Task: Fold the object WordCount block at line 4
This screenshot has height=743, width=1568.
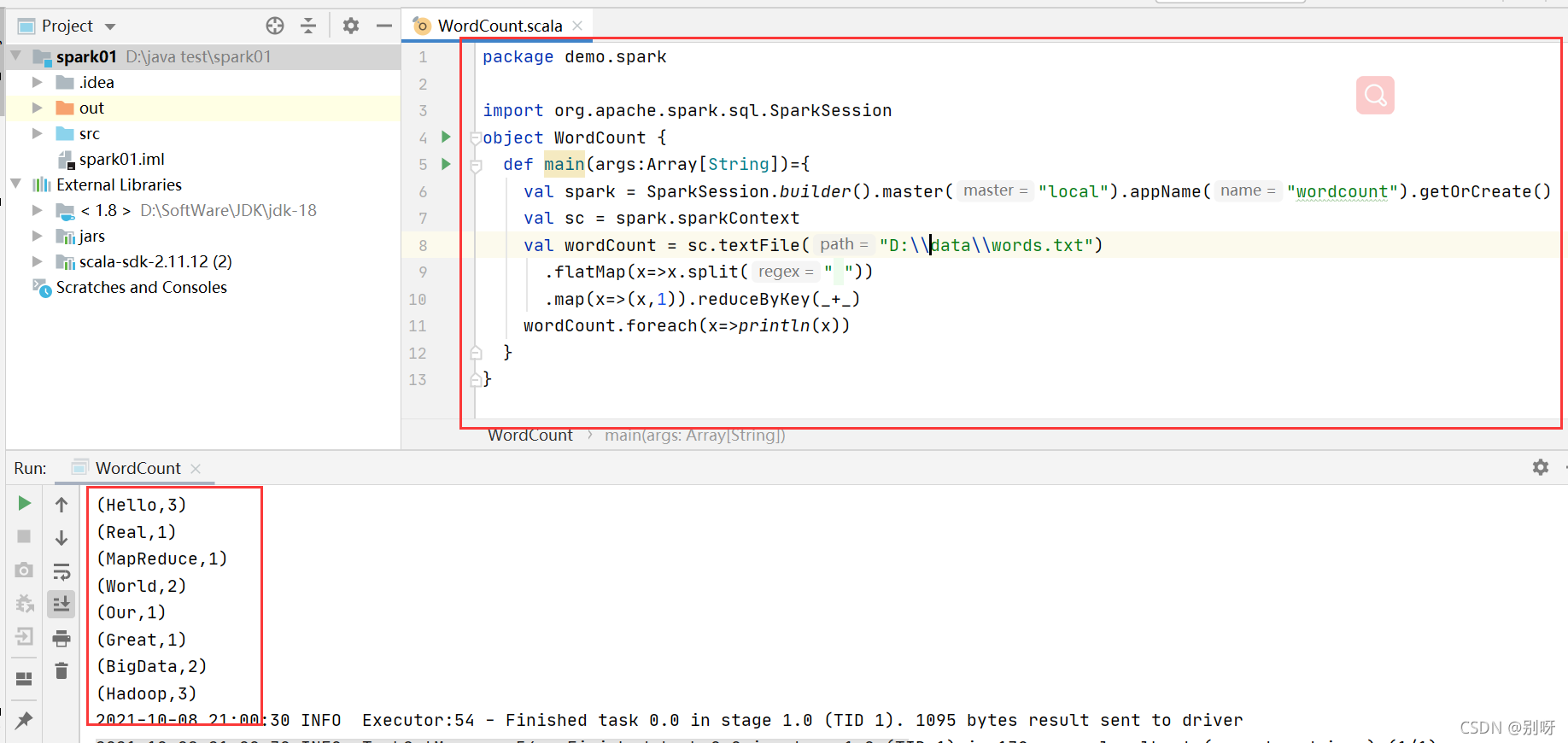Action: (x=476, y=137)
